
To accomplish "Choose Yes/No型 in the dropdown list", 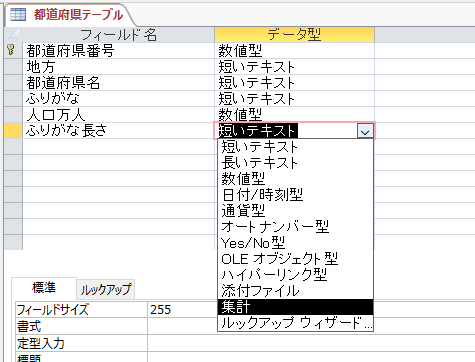I will (295, 243).
